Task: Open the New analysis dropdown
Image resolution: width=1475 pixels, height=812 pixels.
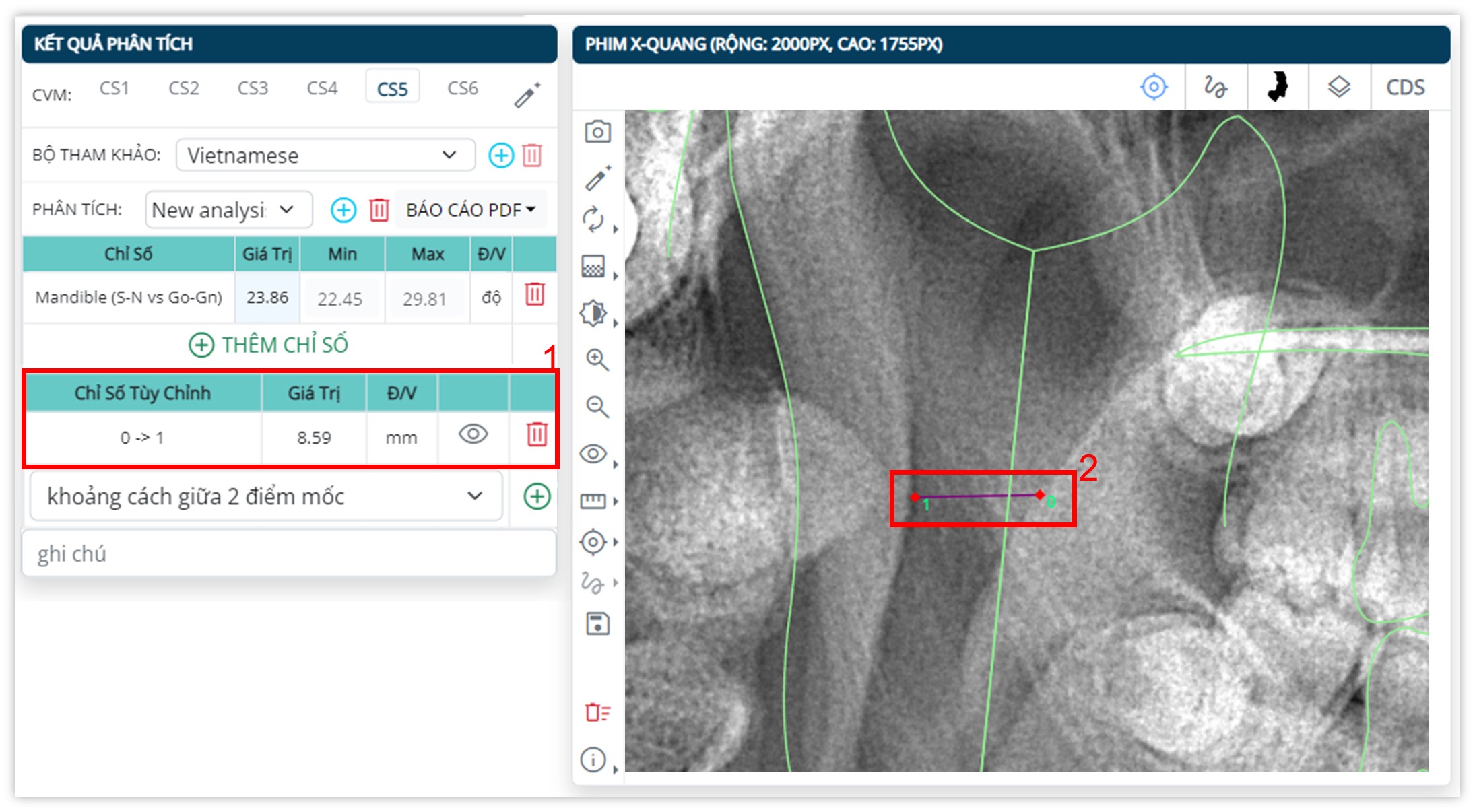Action: pyautogui.click(x=228, y=210)
